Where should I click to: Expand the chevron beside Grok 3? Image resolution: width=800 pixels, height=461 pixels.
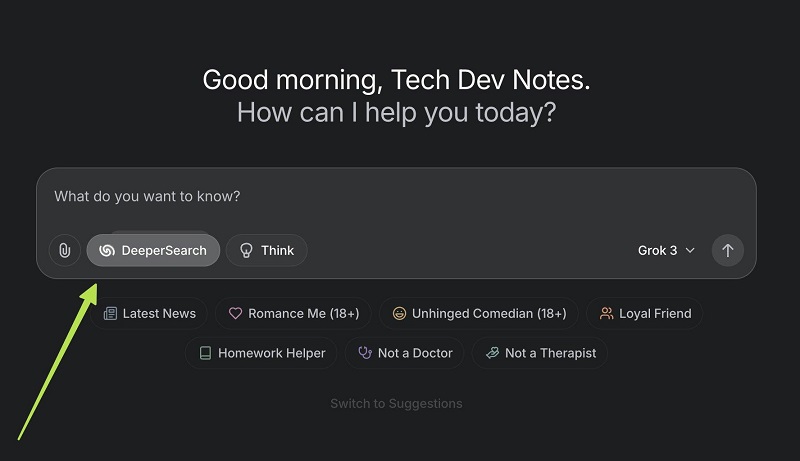click(690, 250)
